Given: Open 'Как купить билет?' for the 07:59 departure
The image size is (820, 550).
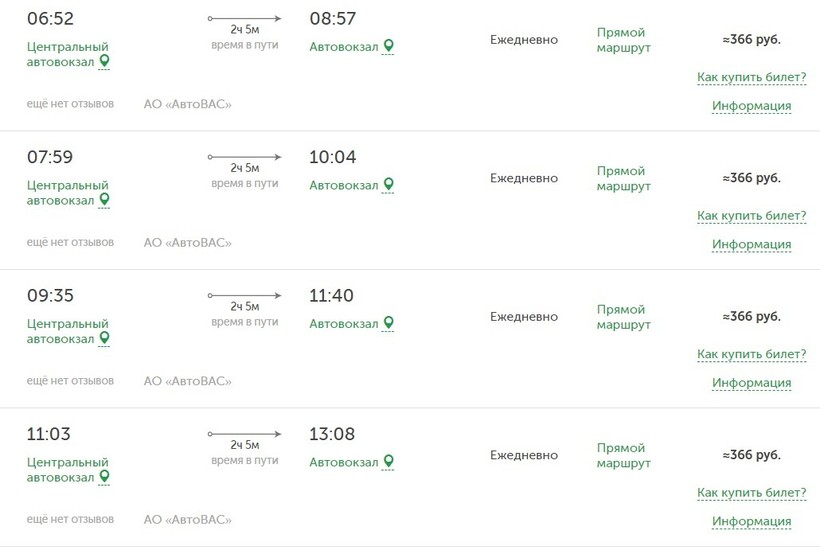Looking at the screenshot, I should point(751,216).
